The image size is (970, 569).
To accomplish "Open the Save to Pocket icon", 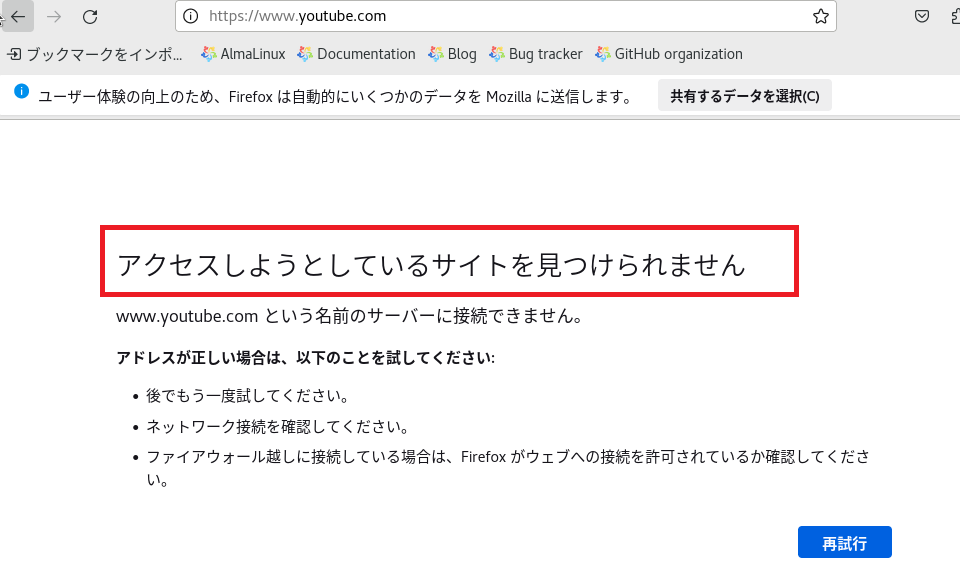I will (922, 16).
